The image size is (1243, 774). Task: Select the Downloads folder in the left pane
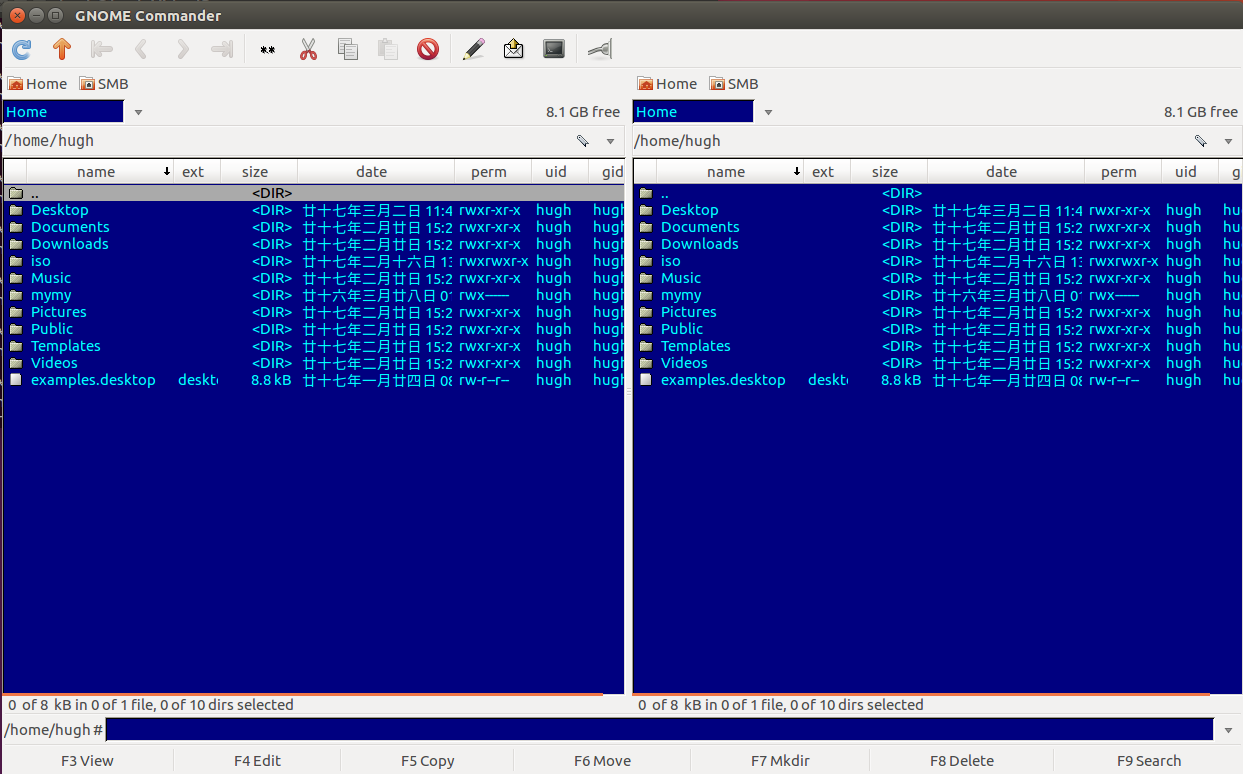[69, 244]
